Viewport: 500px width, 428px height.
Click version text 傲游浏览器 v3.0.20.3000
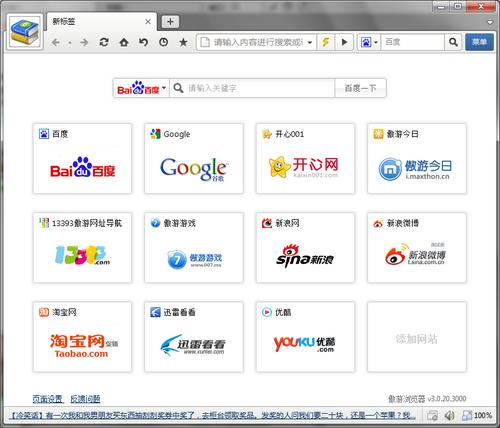click(x=427, y=399)
